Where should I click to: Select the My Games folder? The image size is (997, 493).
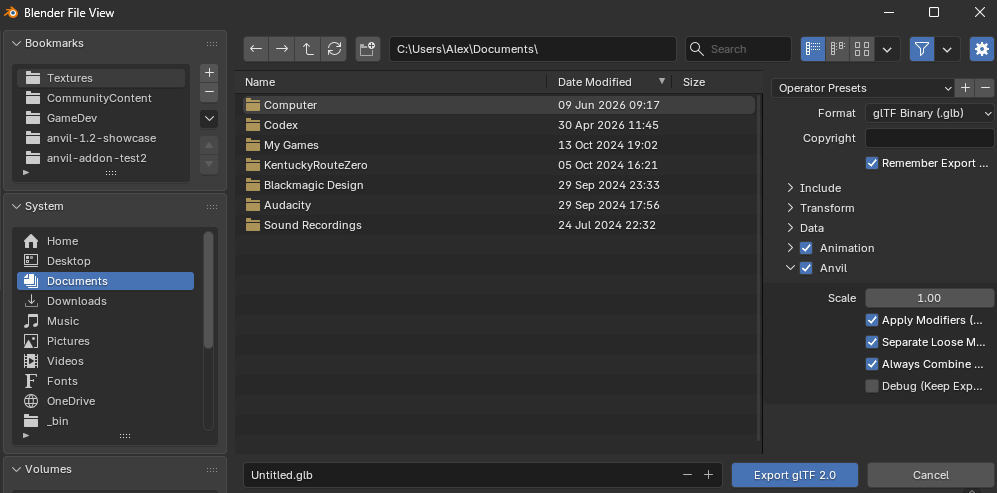[x=498, y=145]
